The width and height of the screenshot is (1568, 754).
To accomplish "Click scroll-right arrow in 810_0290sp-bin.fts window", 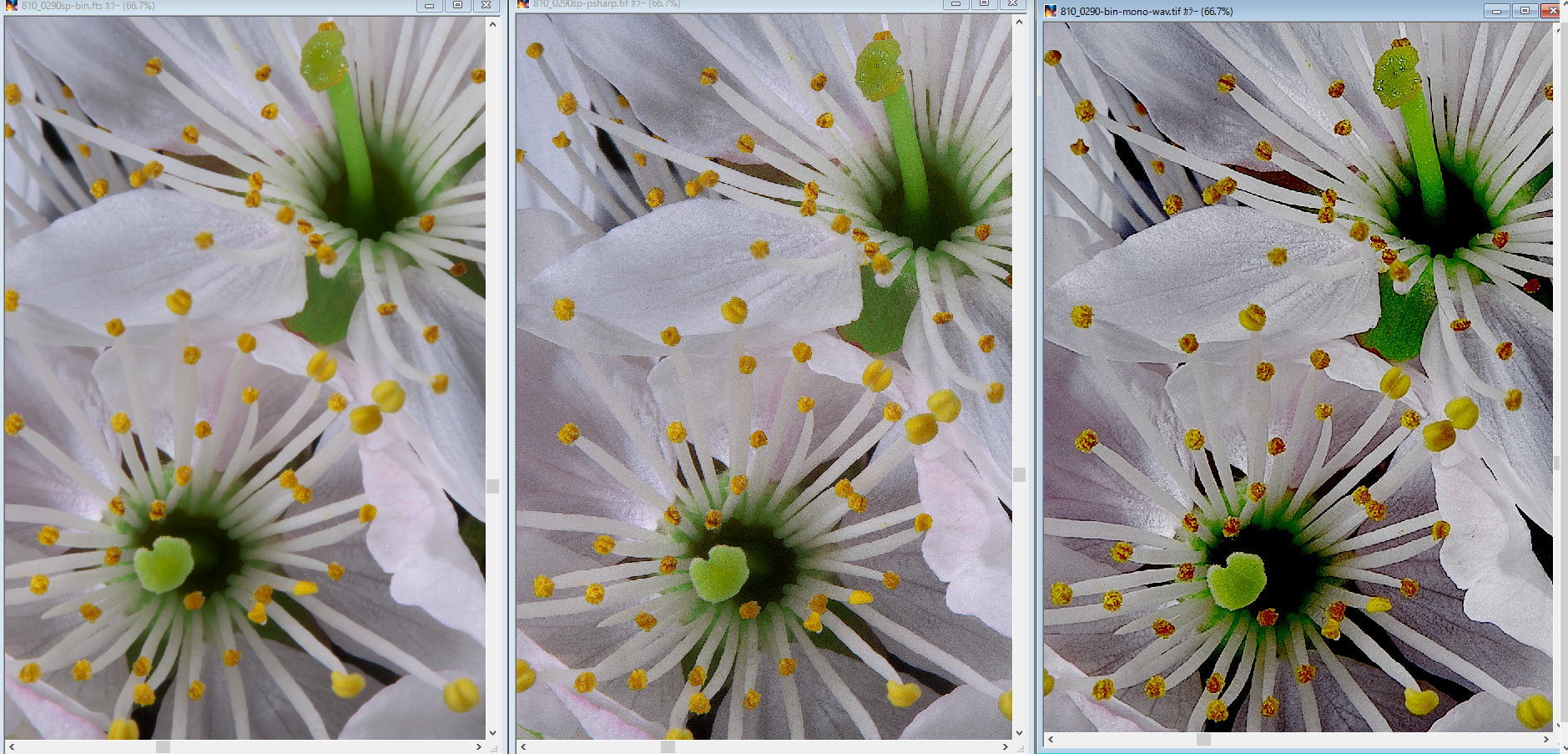I will pos(479,746).
